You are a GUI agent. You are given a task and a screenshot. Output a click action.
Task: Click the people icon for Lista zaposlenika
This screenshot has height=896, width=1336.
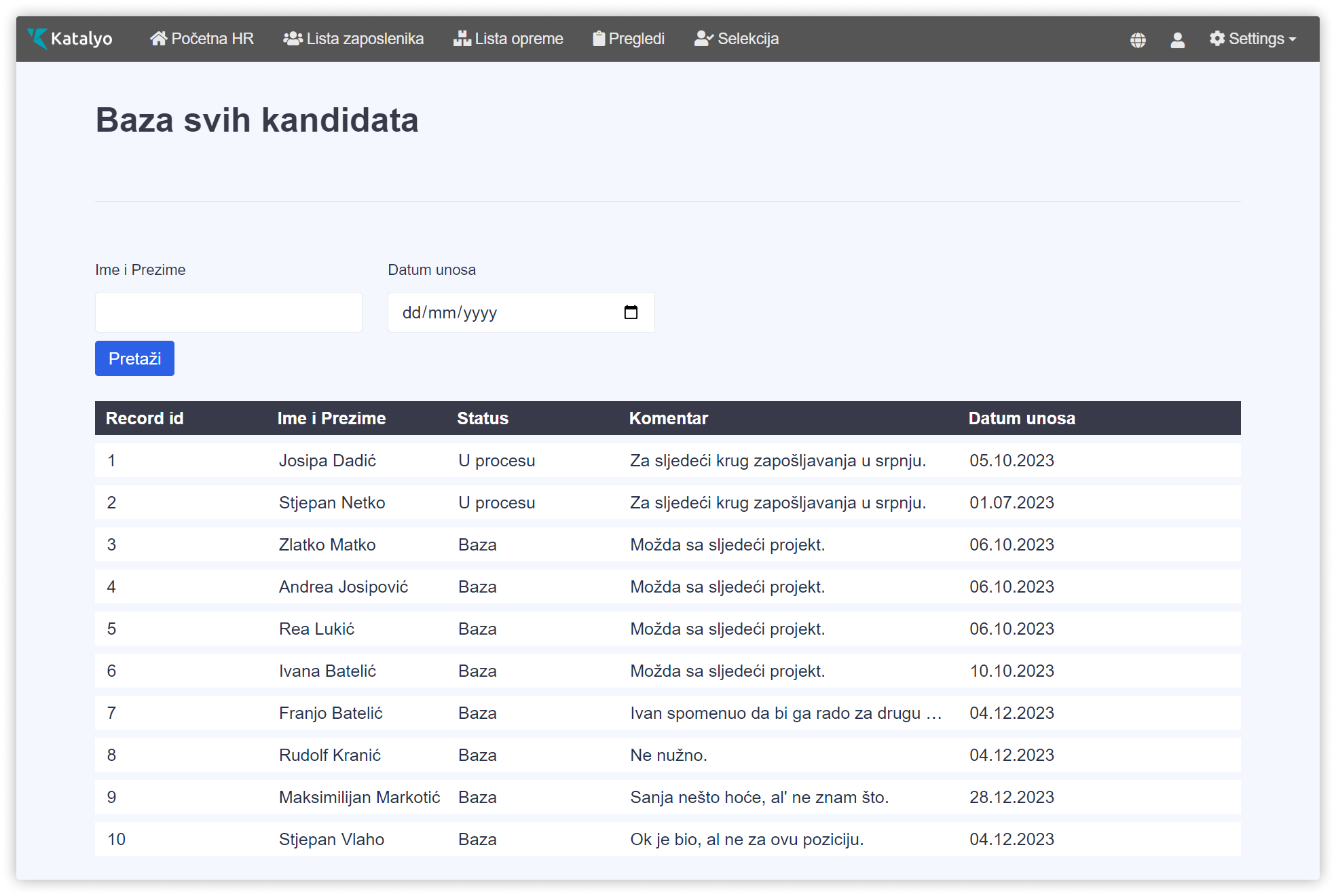click(293, 39)
